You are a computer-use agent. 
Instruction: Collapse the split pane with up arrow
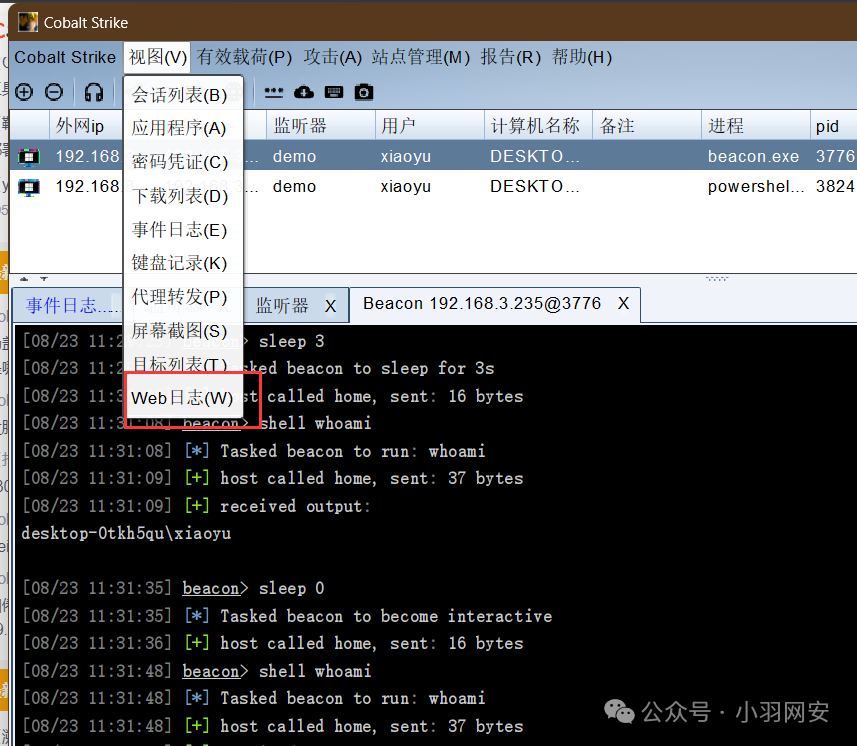(24, 279)
